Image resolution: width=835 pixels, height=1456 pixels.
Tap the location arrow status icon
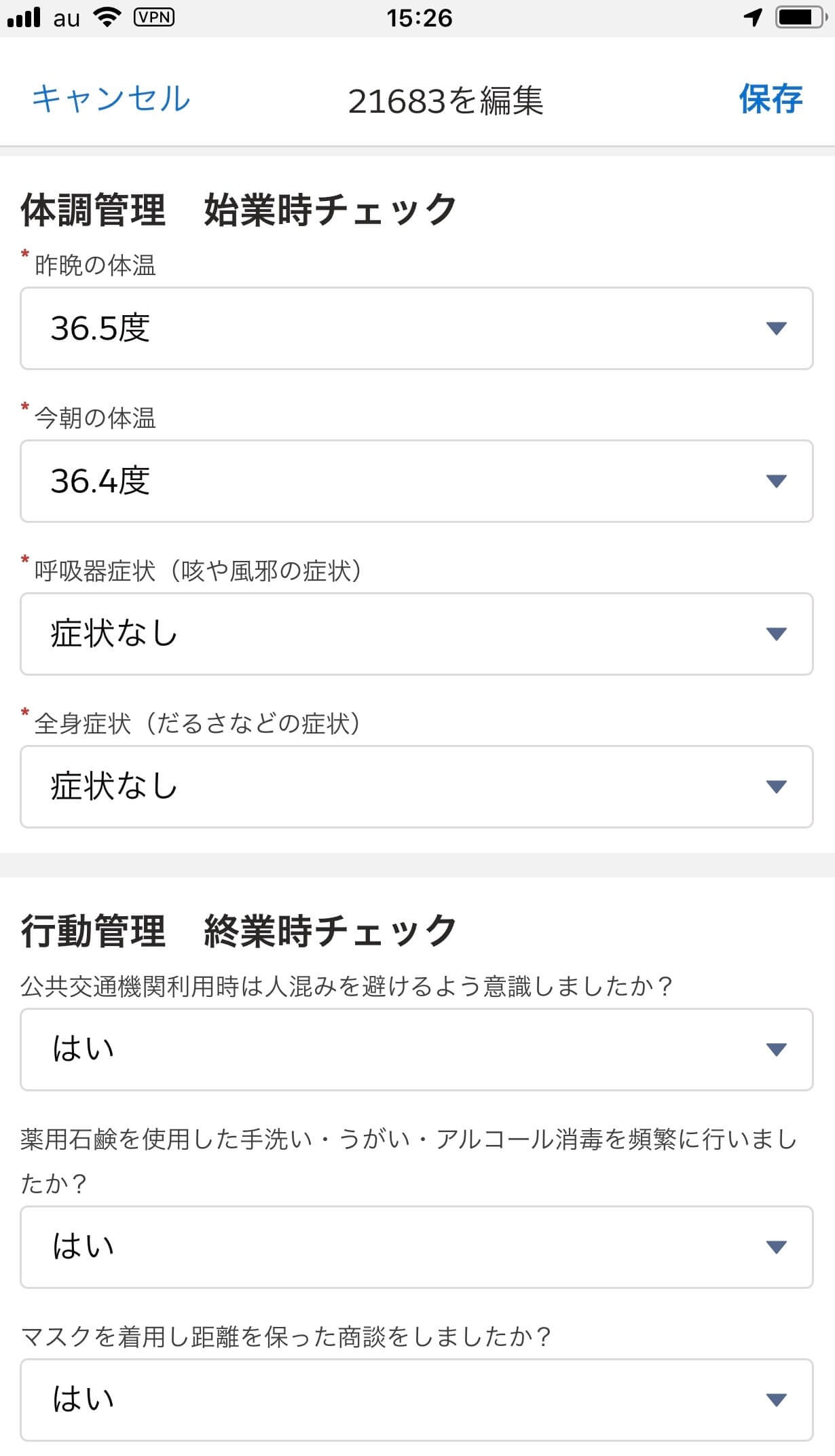click(x=752, y=18)
